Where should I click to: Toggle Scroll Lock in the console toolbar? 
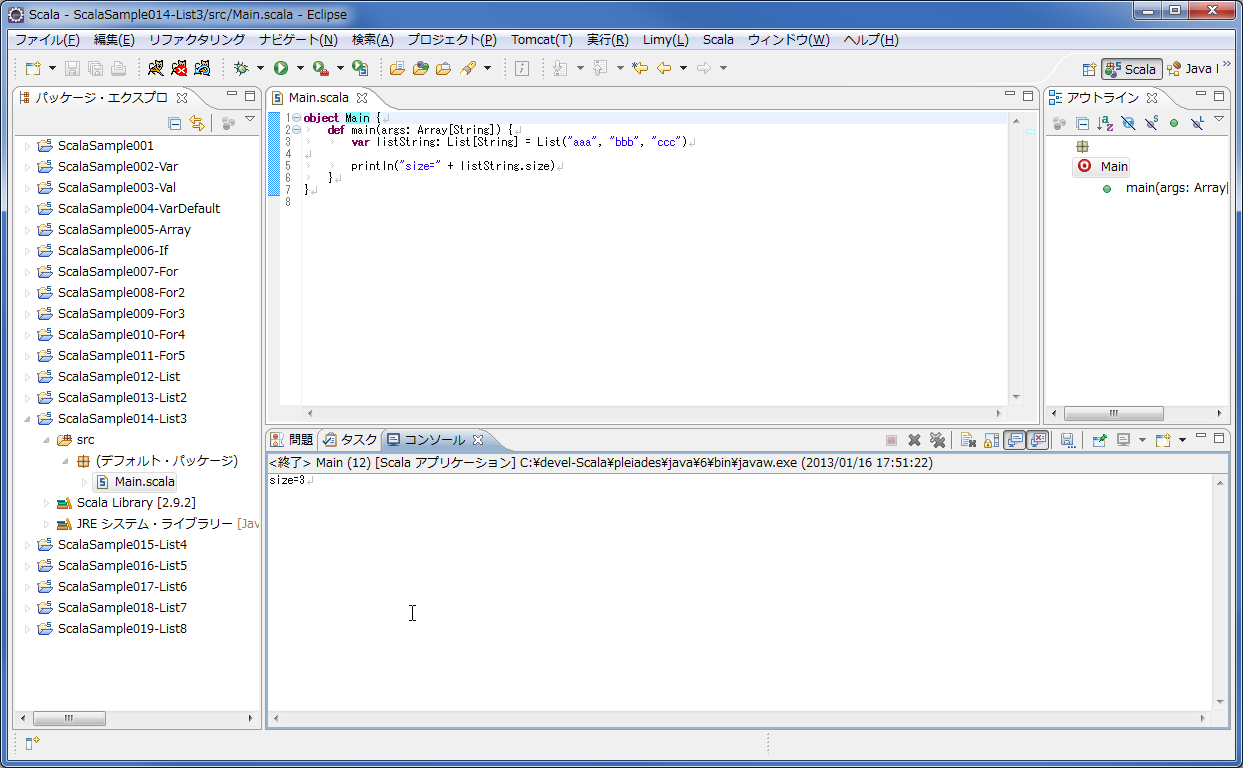991,440
